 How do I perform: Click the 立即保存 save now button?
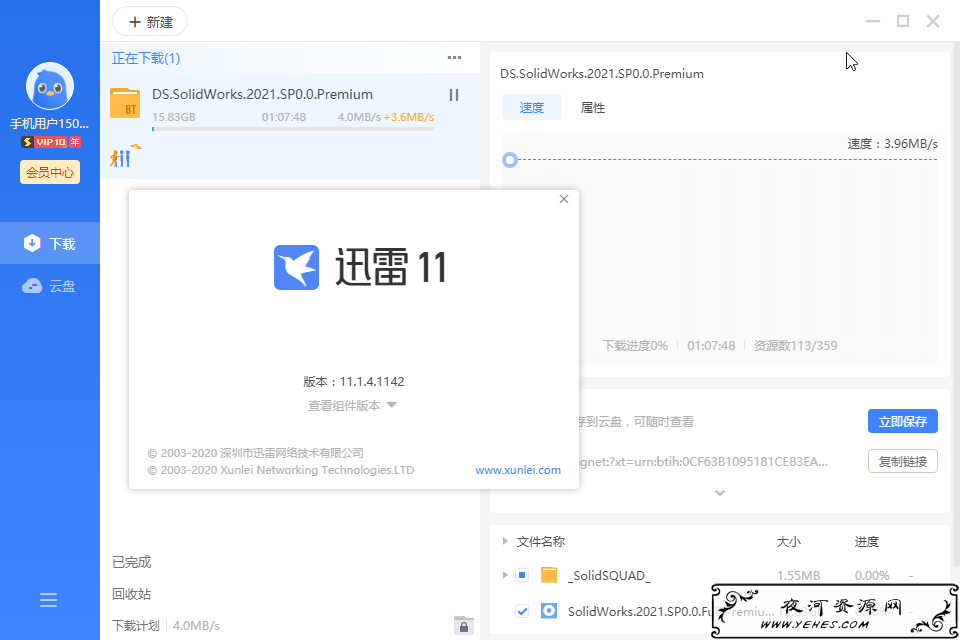point(902,421)
